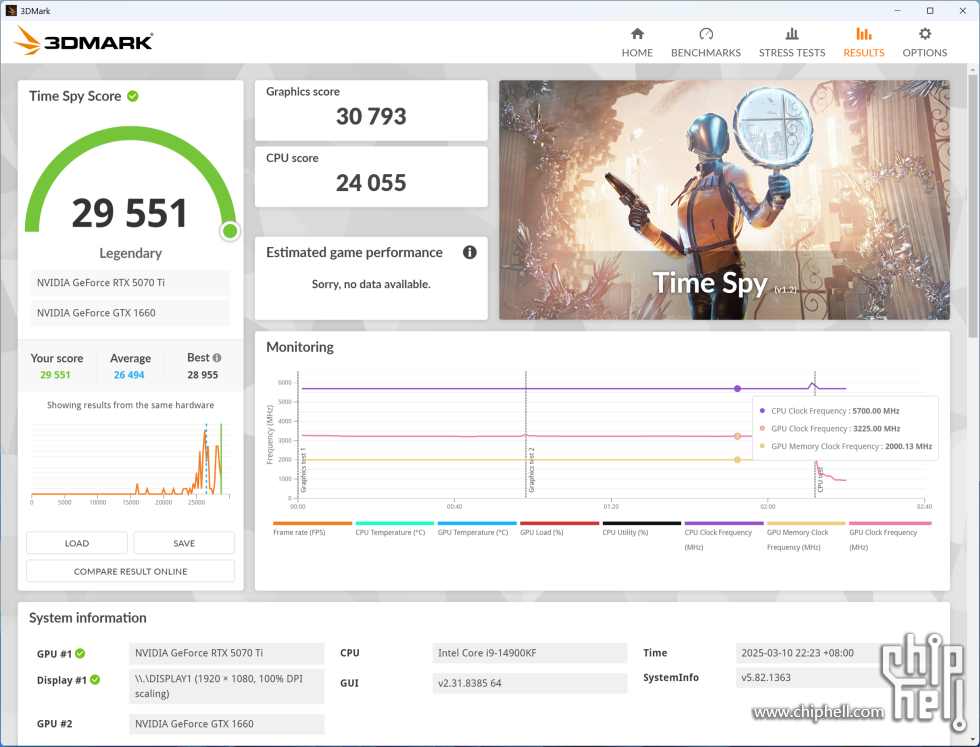The image size is (980, 747).
Task: Open the Stress Tests icon
Action: point(792,34)
